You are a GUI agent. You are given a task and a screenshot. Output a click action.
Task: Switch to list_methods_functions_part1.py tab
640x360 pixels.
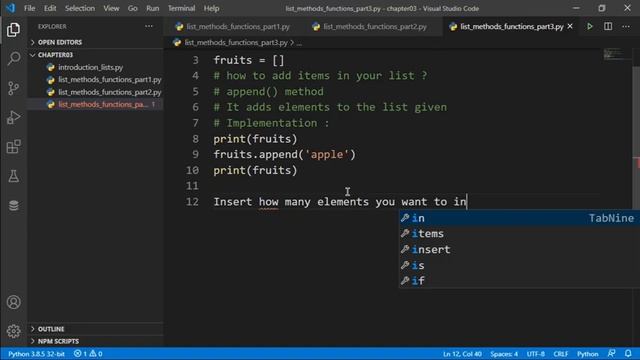coord(232,27)
